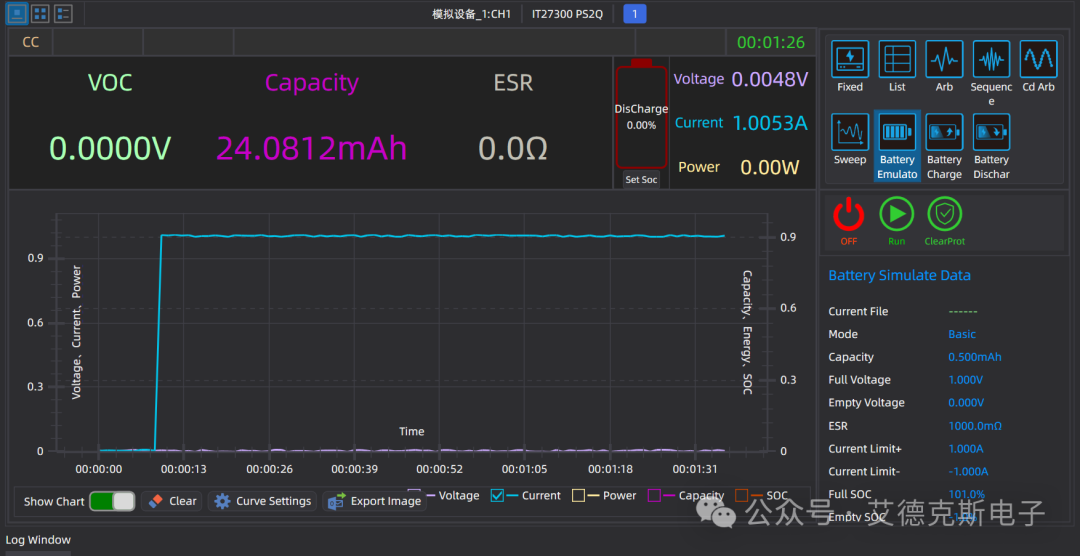Click the Set Soc button

641,180
